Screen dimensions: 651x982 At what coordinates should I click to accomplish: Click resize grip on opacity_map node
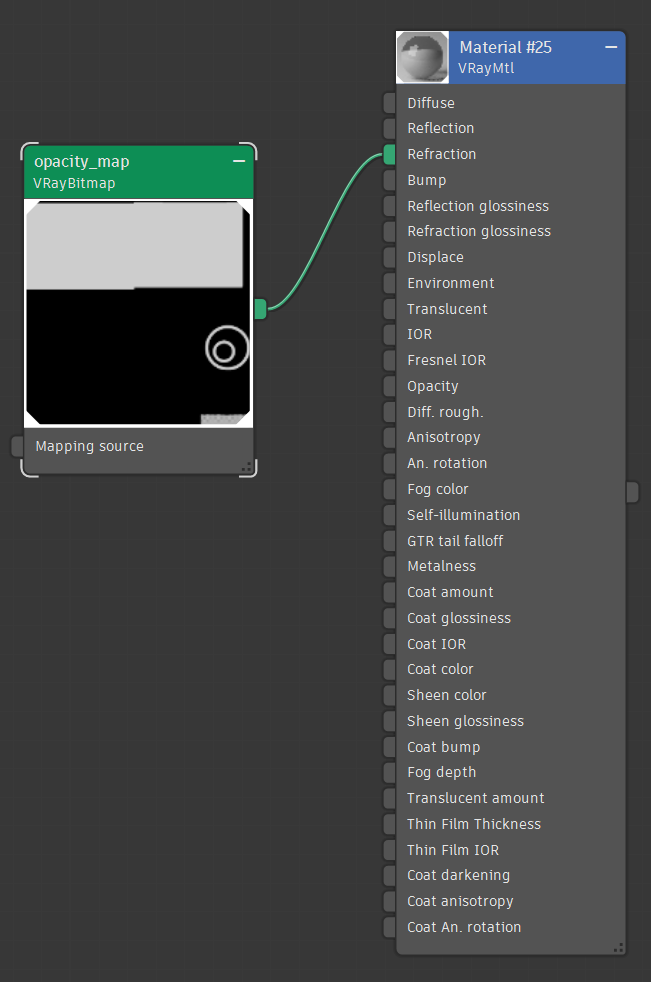(246, 466)
